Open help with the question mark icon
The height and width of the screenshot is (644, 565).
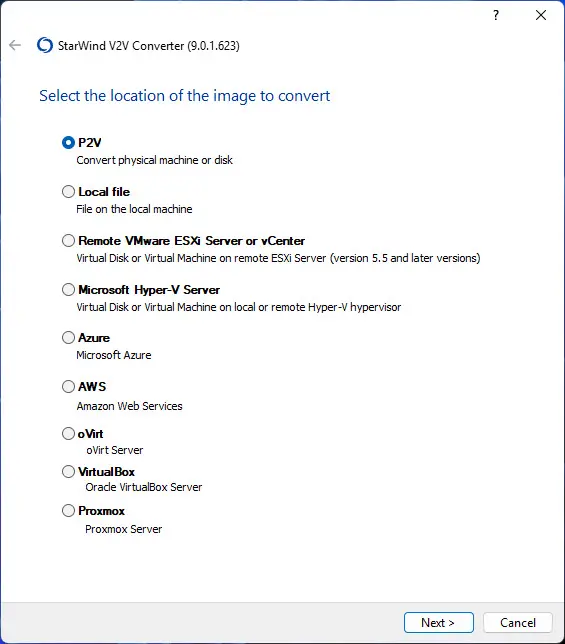[x=496, y=16]
